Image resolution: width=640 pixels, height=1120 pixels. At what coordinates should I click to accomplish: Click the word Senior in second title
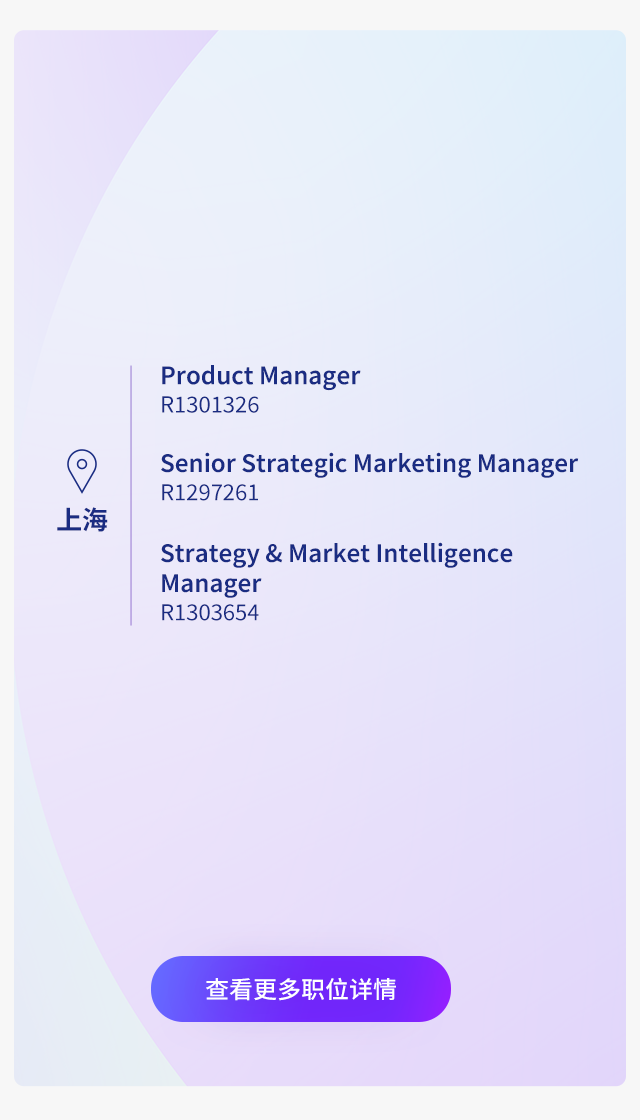198,464
